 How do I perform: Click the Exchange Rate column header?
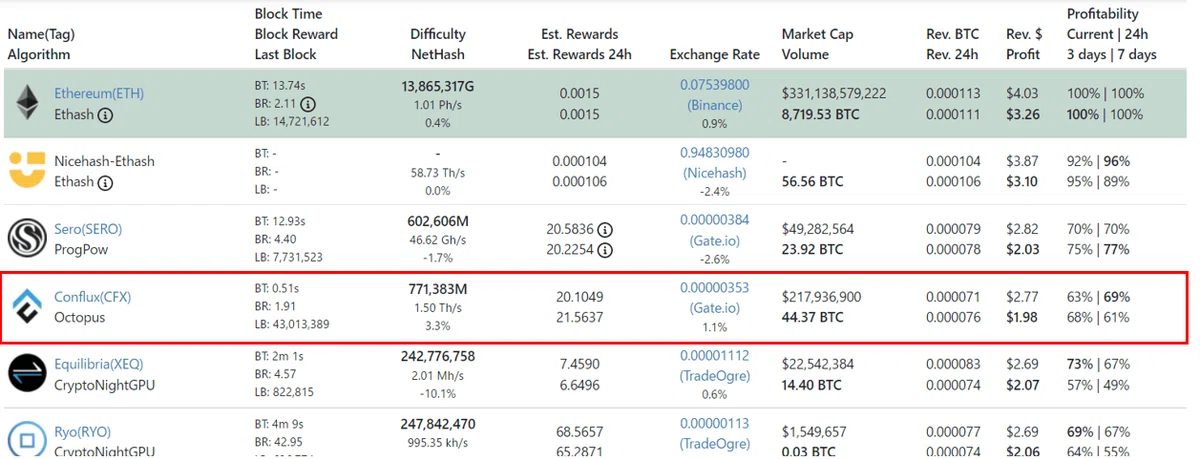tap(714, 54)
